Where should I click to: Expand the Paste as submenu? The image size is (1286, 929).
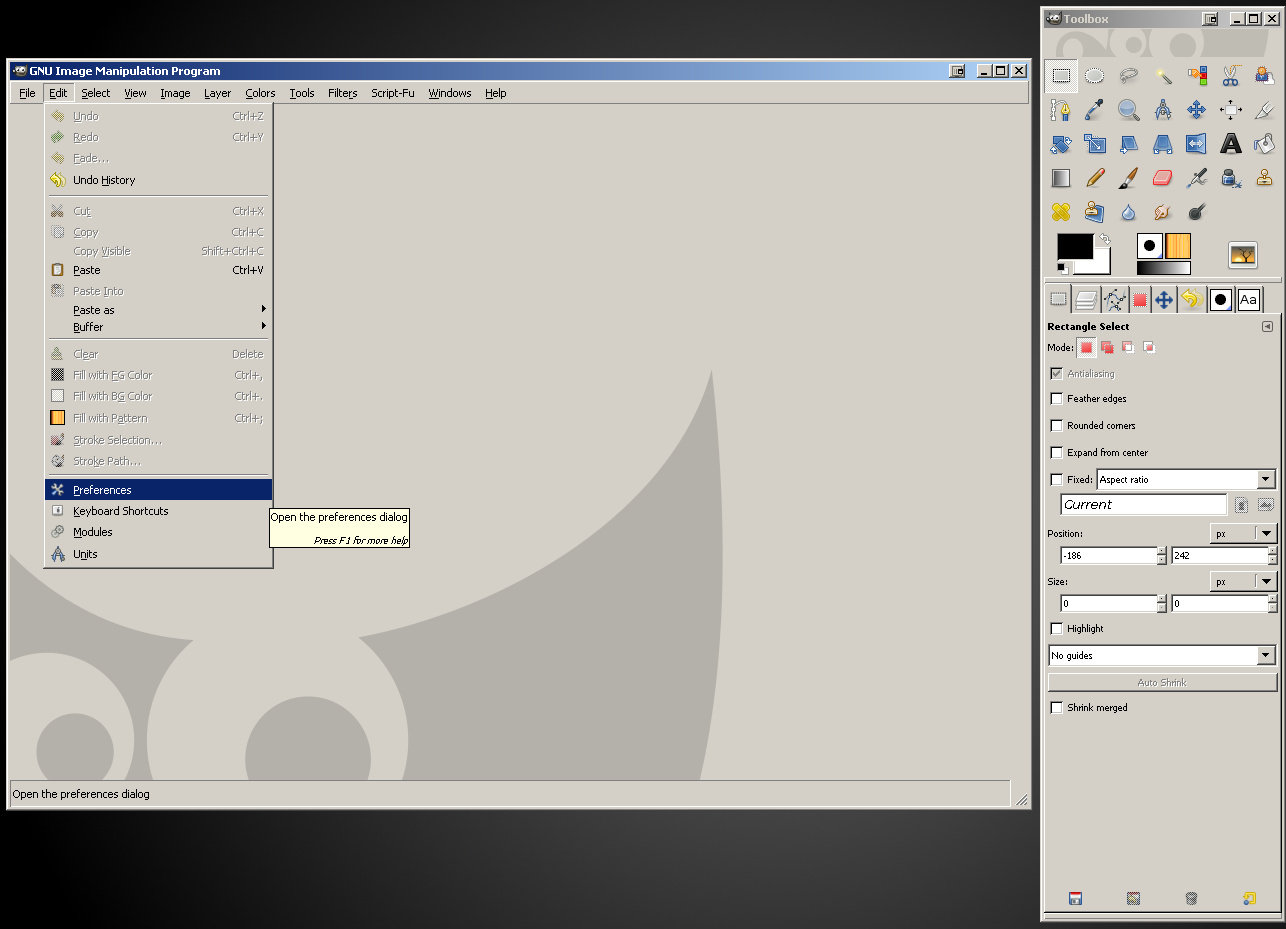point(158,310)
